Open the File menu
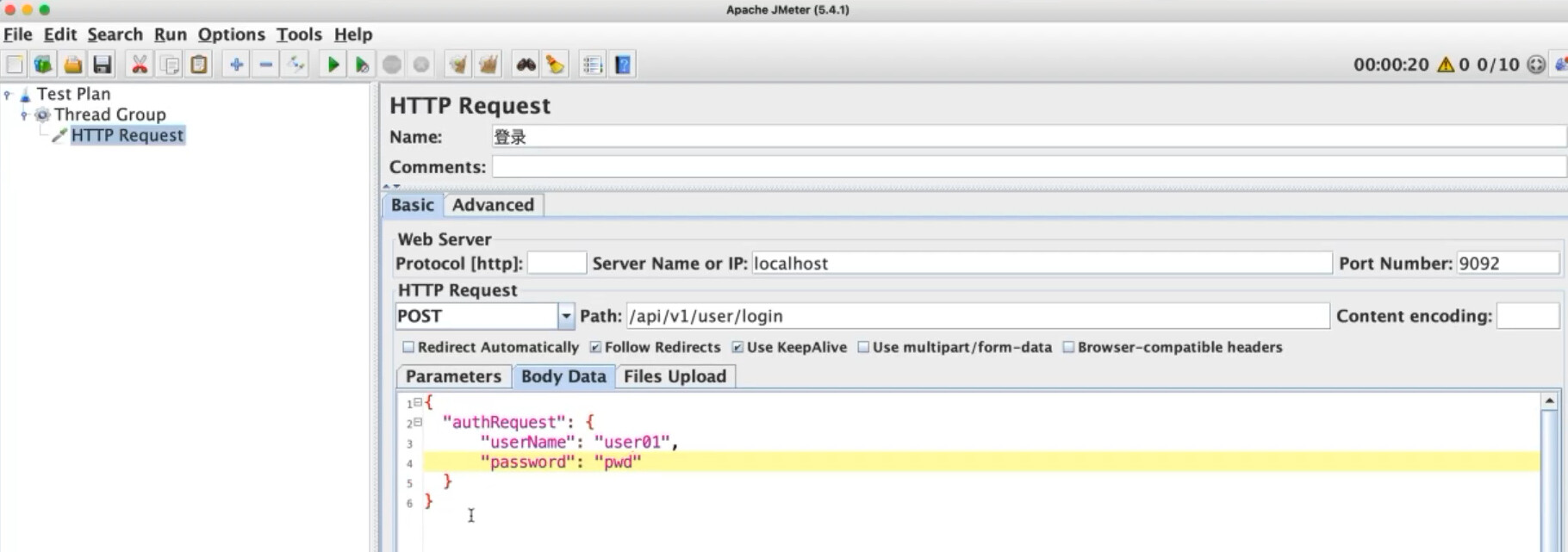This screenshot has height=552, width=1568. pos(18,34)
